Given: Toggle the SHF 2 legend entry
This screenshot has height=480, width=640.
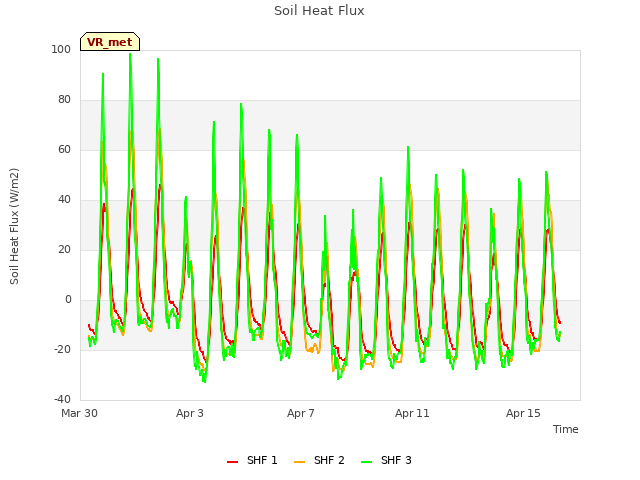Looking at the screenshot, I should coord(319,461).
